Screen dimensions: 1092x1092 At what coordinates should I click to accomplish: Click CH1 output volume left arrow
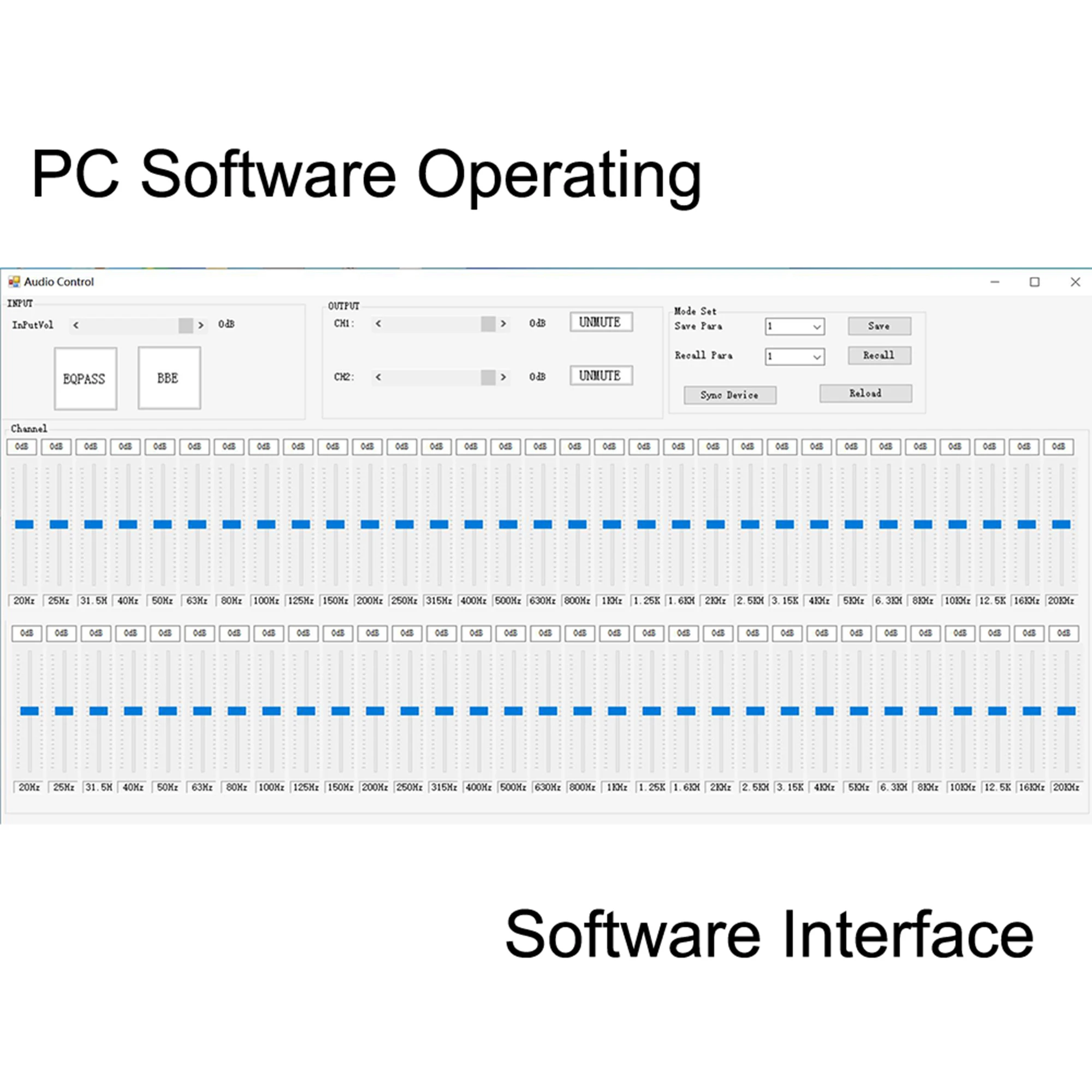coord(378,323)
